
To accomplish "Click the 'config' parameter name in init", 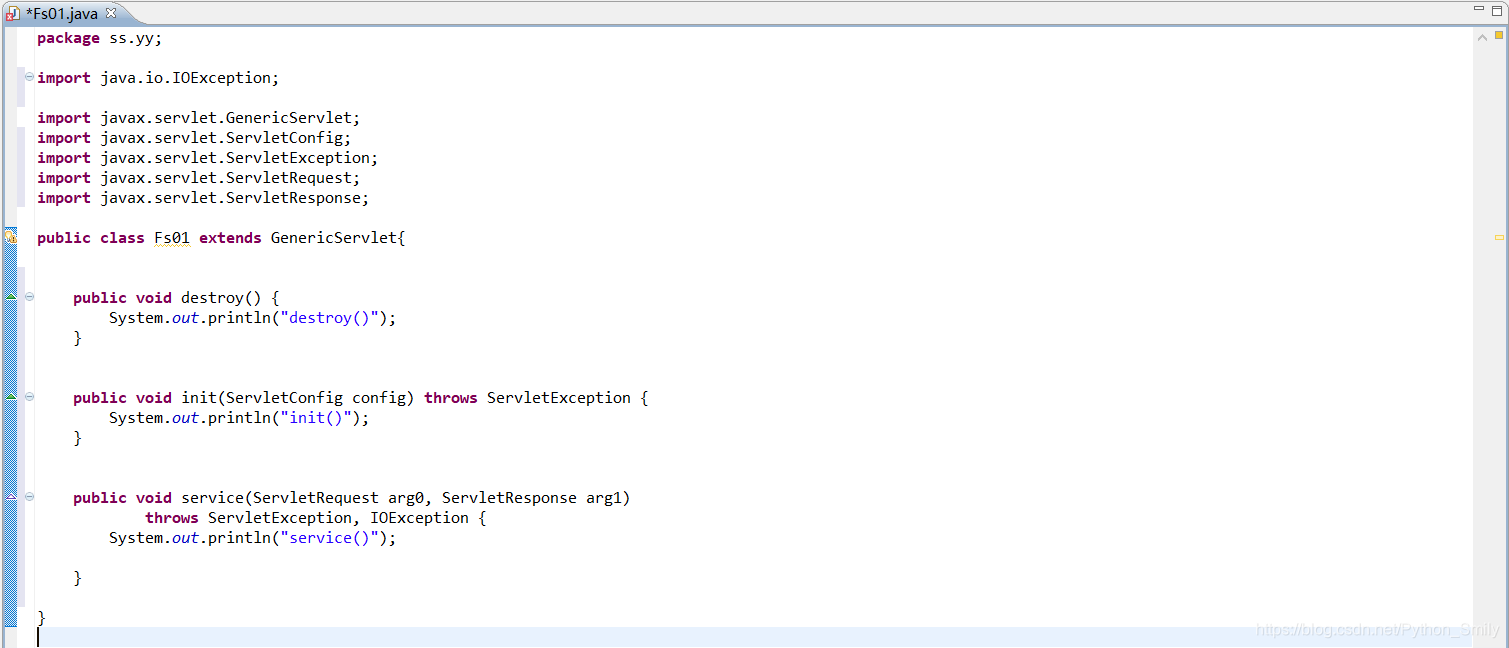I will click(379, 398).
